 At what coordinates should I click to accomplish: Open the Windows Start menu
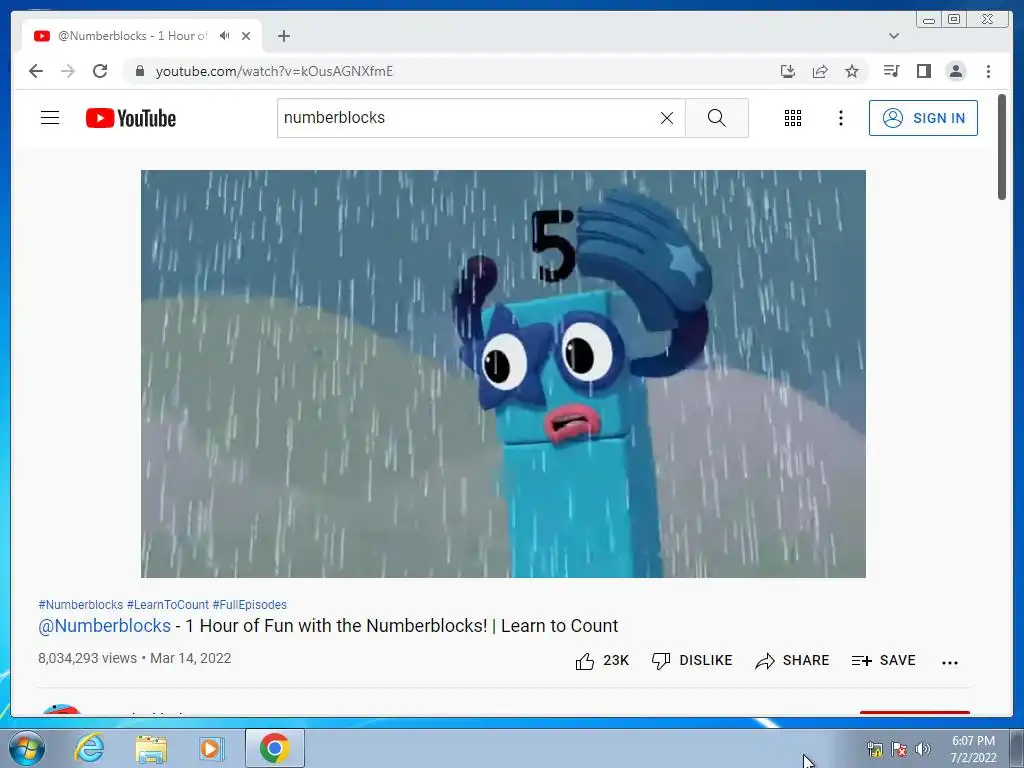click(x=27, y=748)
